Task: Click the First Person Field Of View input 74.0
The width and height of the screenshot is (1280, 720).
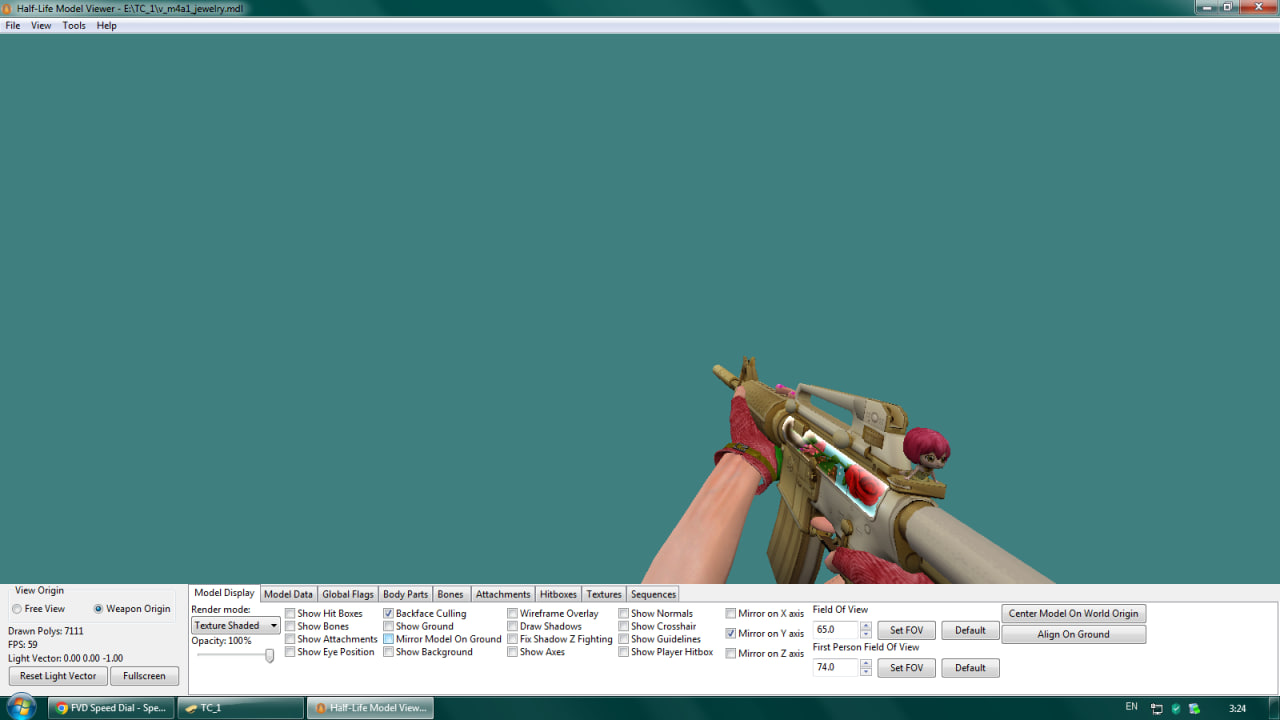Action: point(836,668)
